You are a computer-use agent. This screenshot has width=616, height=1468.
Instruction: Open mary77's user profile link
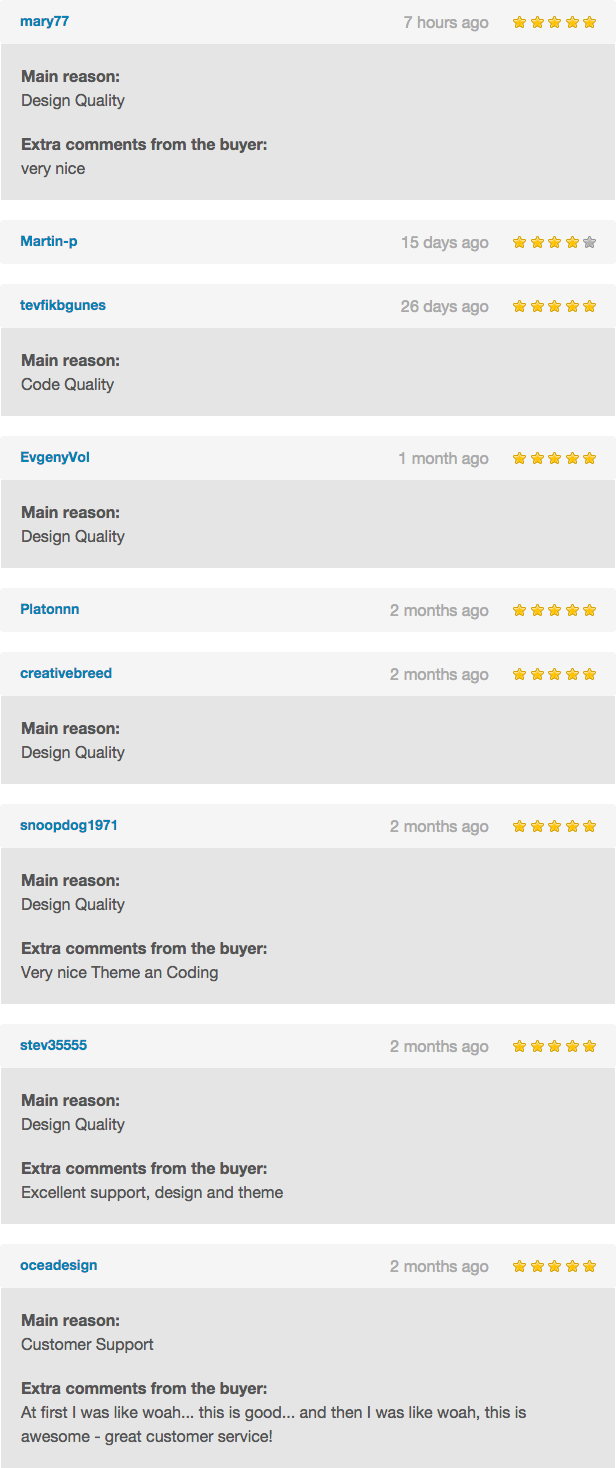(45, 21)
